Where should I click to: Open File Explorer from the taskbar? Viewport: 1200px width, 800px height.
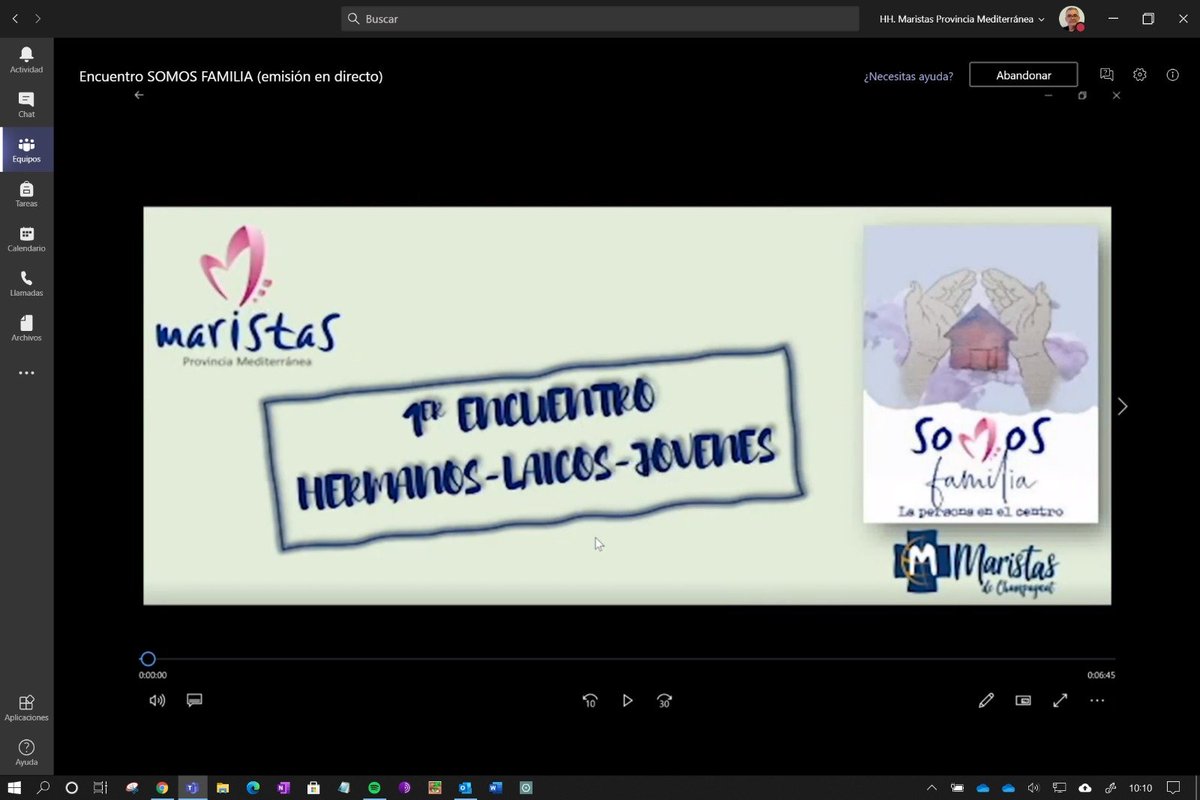pyautogui.click(x=223, y=787)
